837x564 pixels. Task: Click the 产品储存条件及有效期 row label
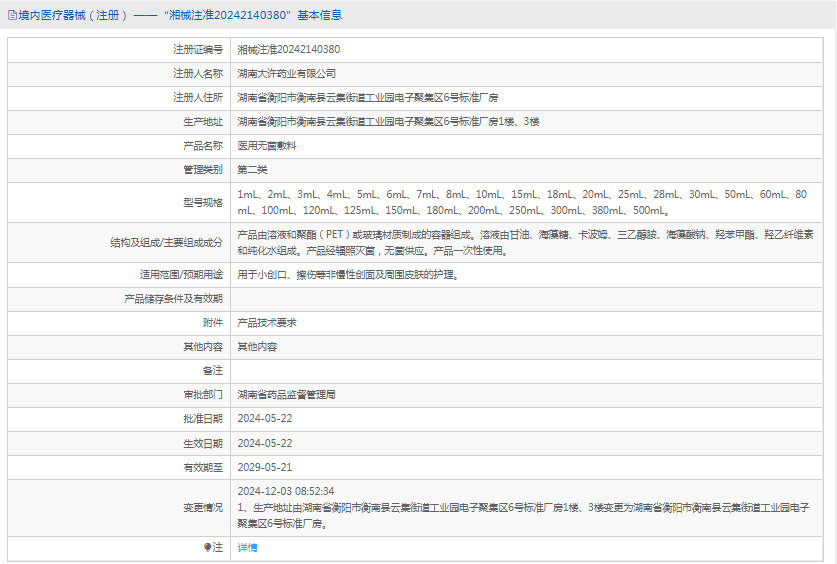coord(173,299)
